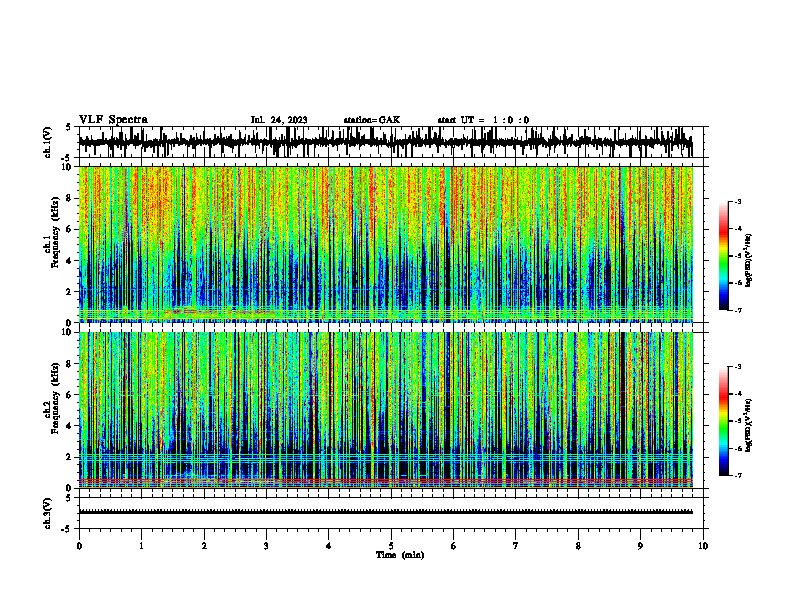
Task: Click the VLF Spectra title text
Action: tap(113, 120)
